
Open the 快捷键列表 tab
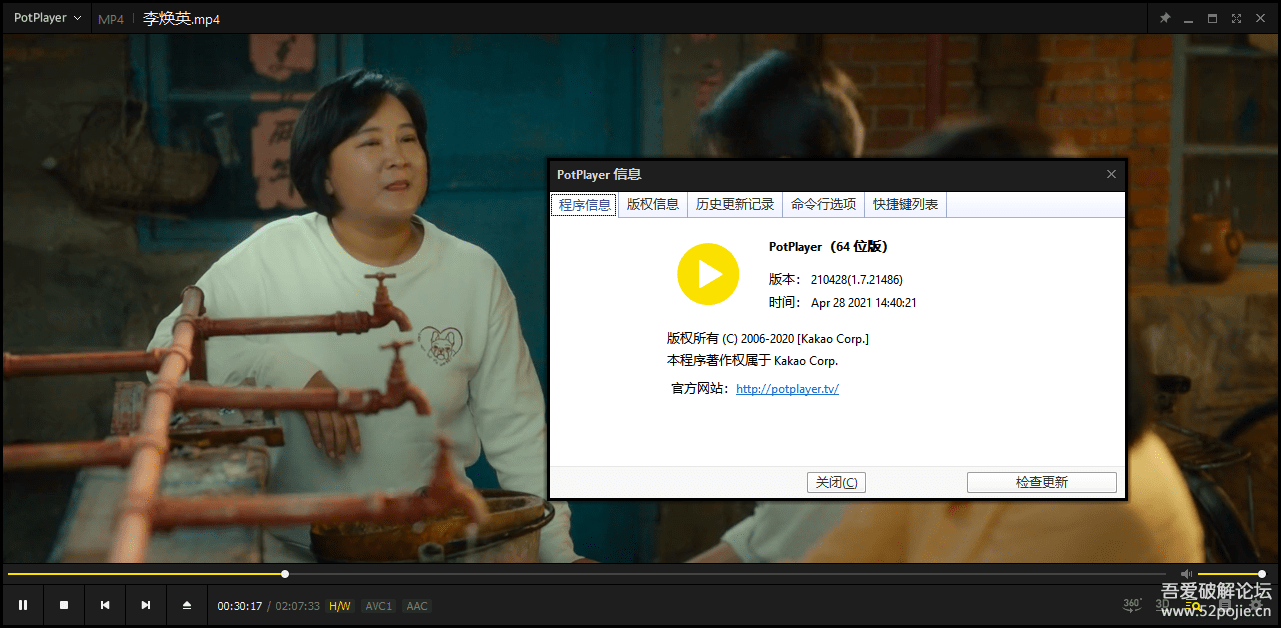tap(904, 204)
